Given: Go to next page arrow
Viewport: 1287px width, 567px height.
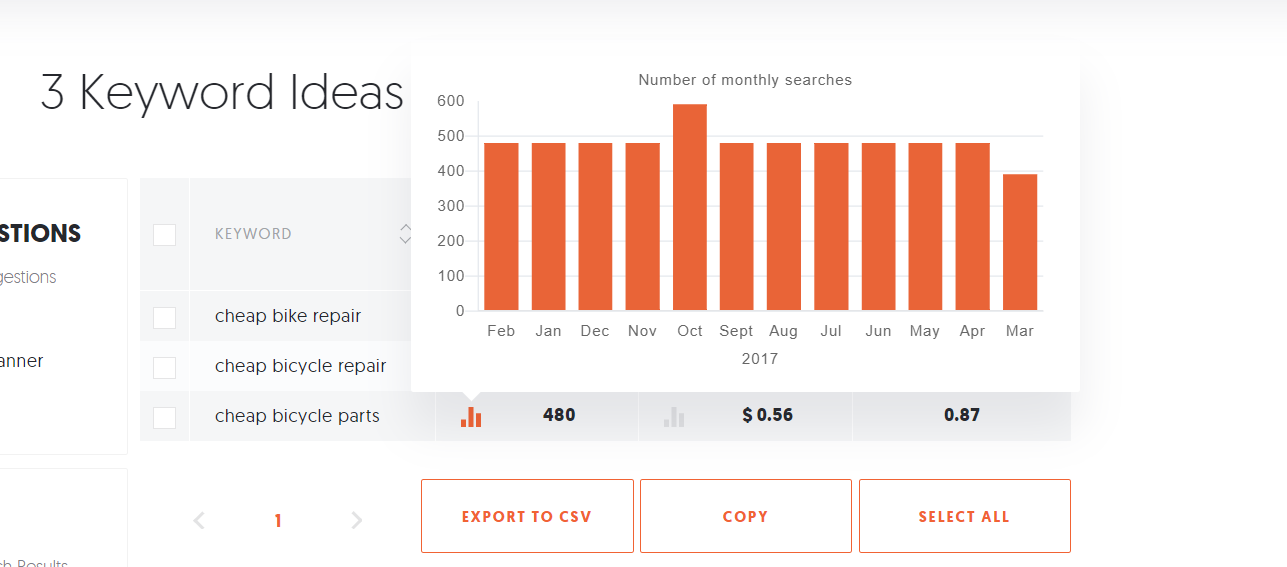Looking at the screenshot, I should [357, 520].
